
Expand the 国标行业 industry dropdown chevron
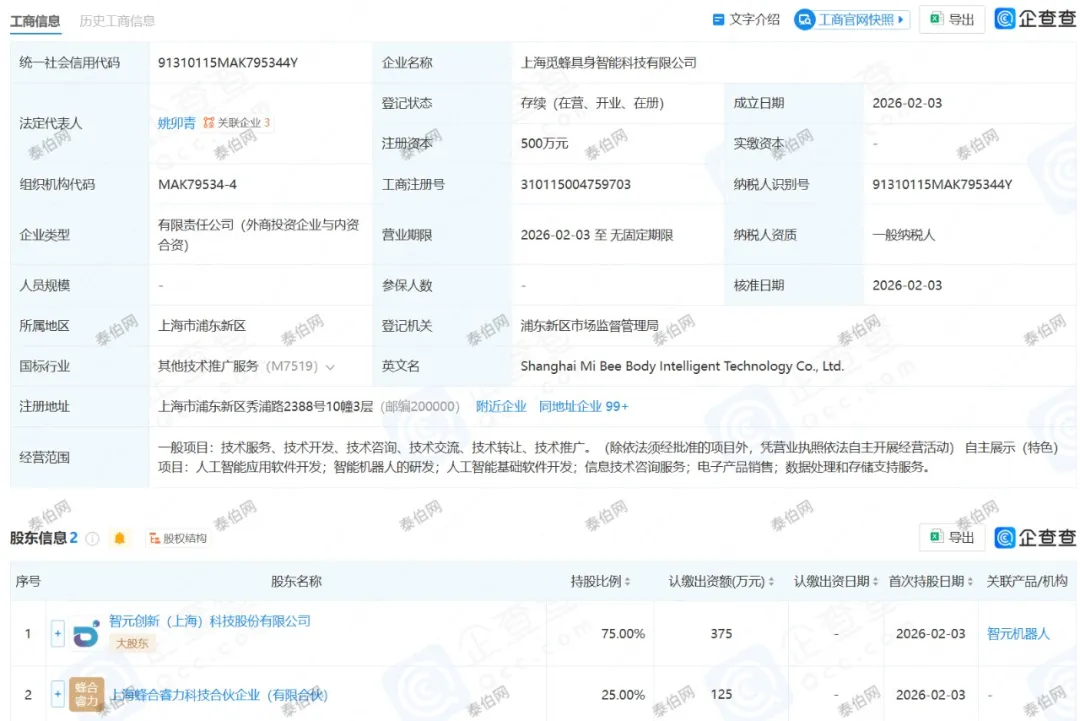click(x=330, y=367)
